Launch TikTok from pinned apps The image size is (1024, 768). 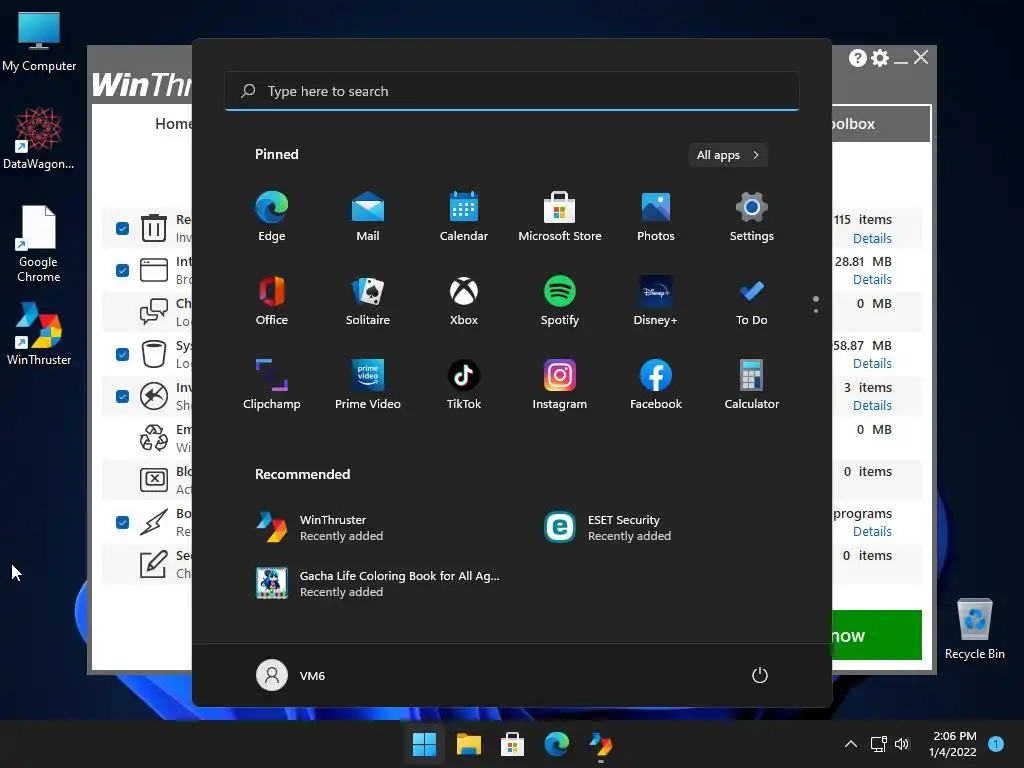tap(464, 385)
